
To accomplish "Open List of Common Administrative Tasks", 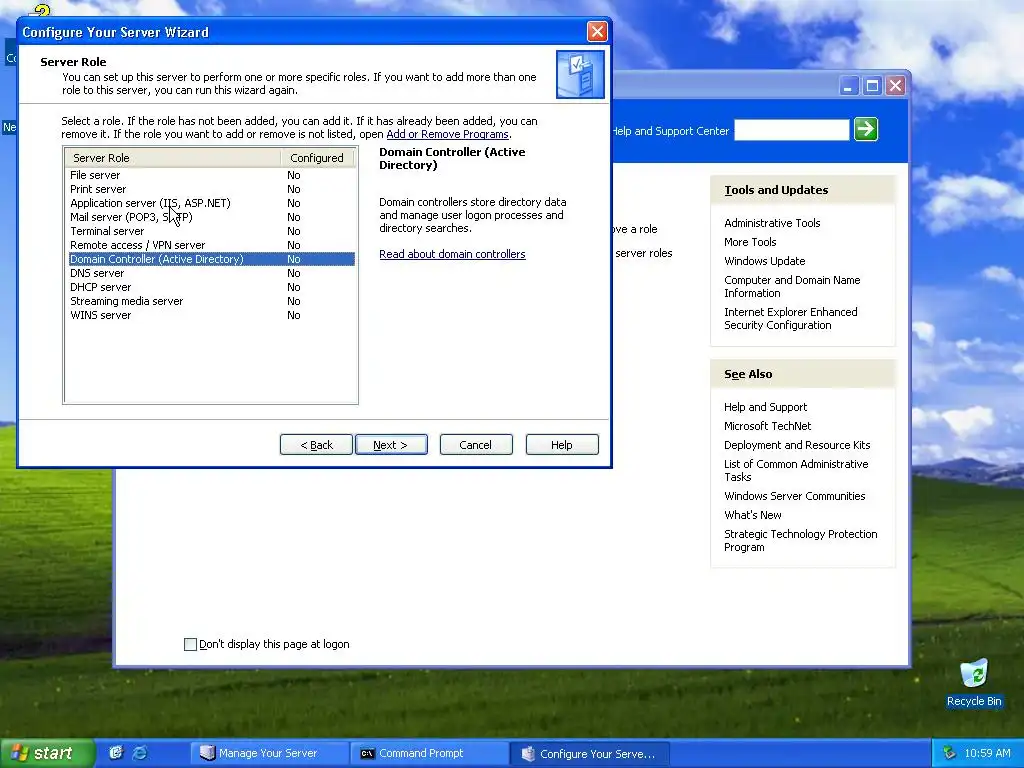I will point(796,470).
